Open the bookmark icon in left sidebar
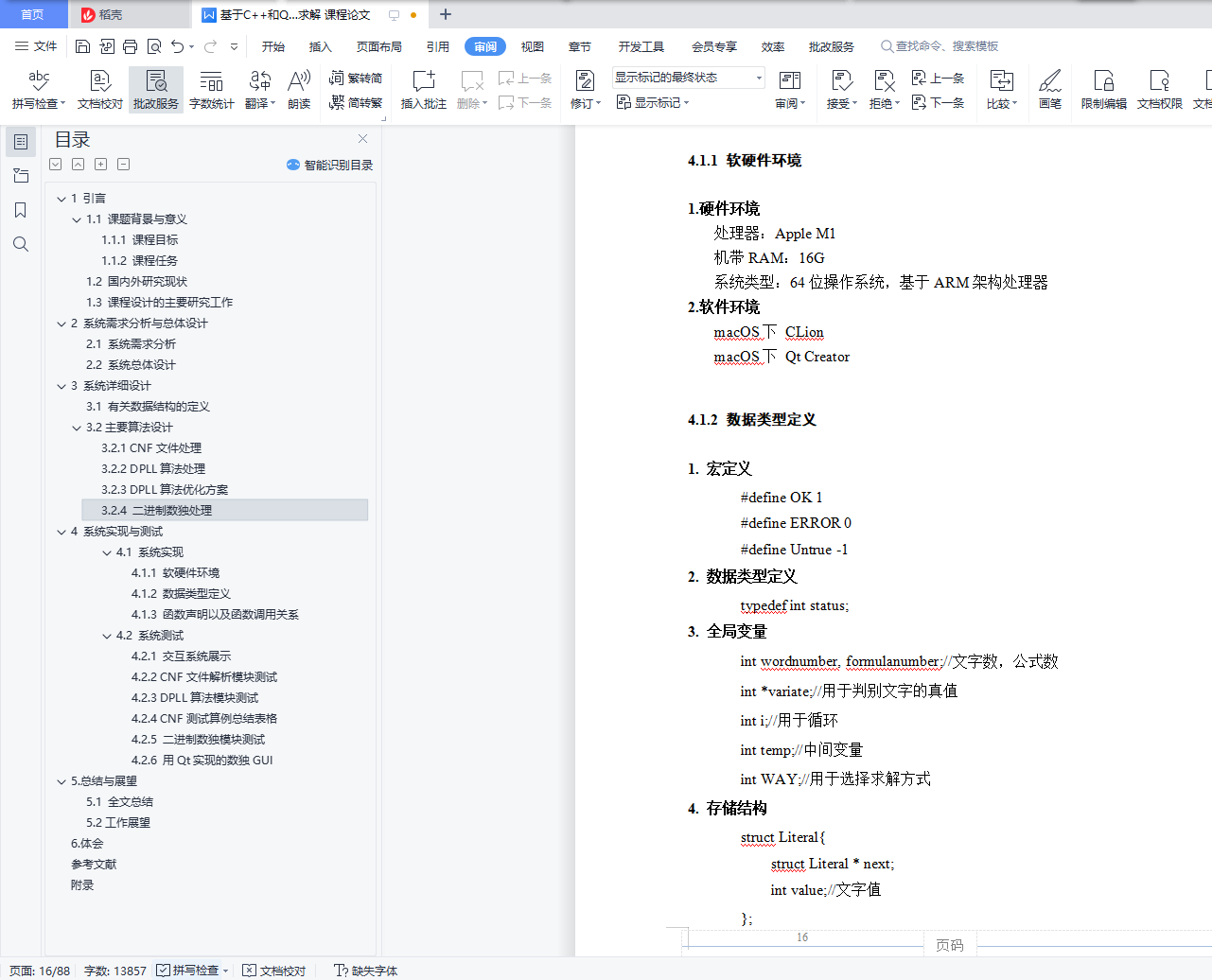 pyautogui.click(x=21, y=210)
